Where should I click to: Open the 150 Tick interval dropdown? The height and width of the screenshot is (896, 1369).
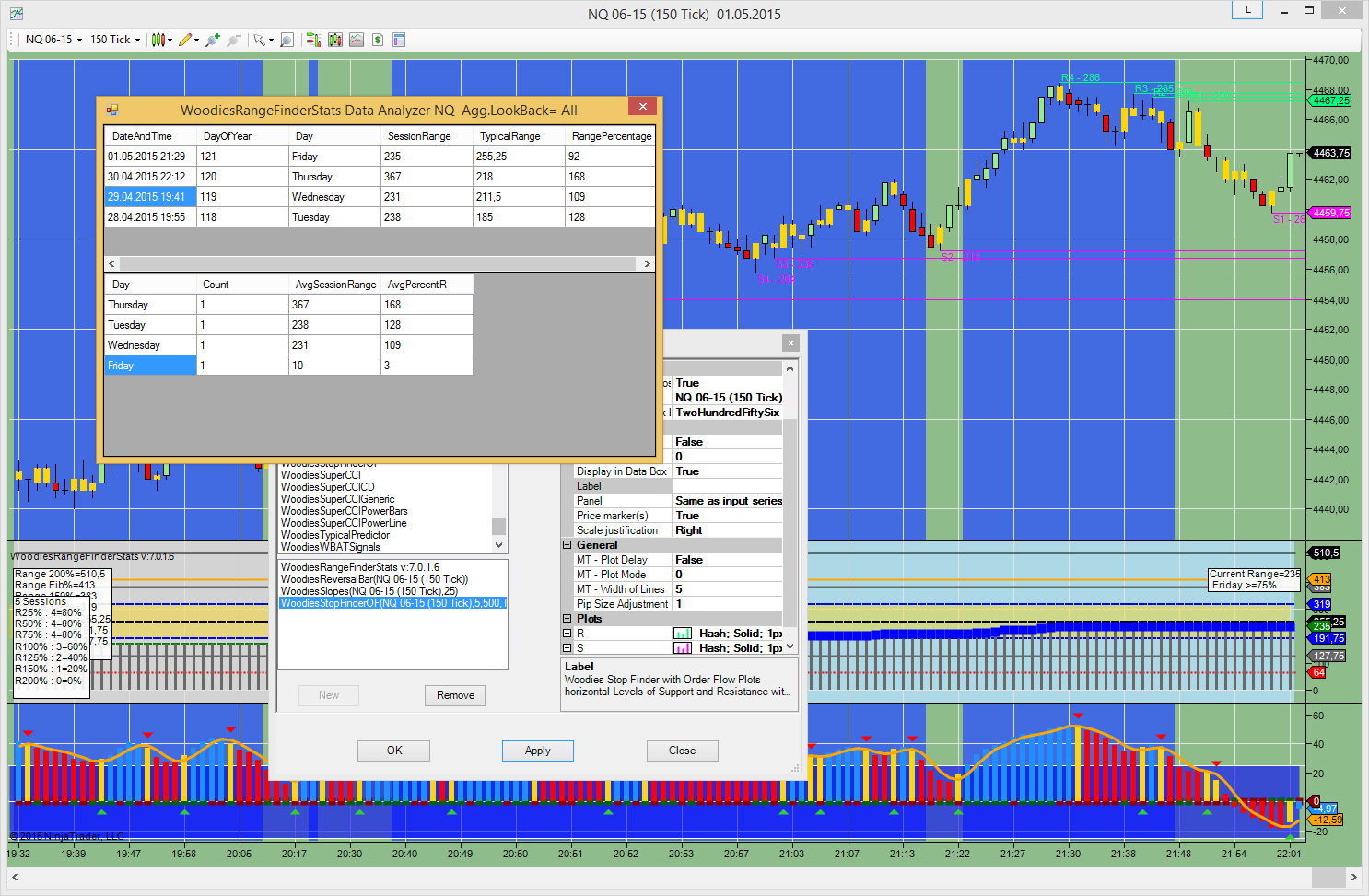click(x=115, y=40)
